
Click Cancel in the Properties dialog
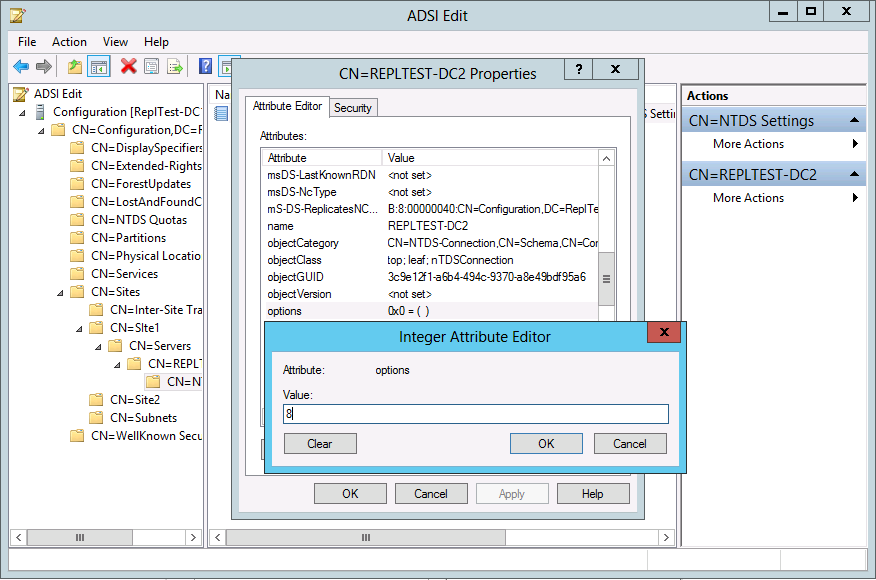(431, 494)
